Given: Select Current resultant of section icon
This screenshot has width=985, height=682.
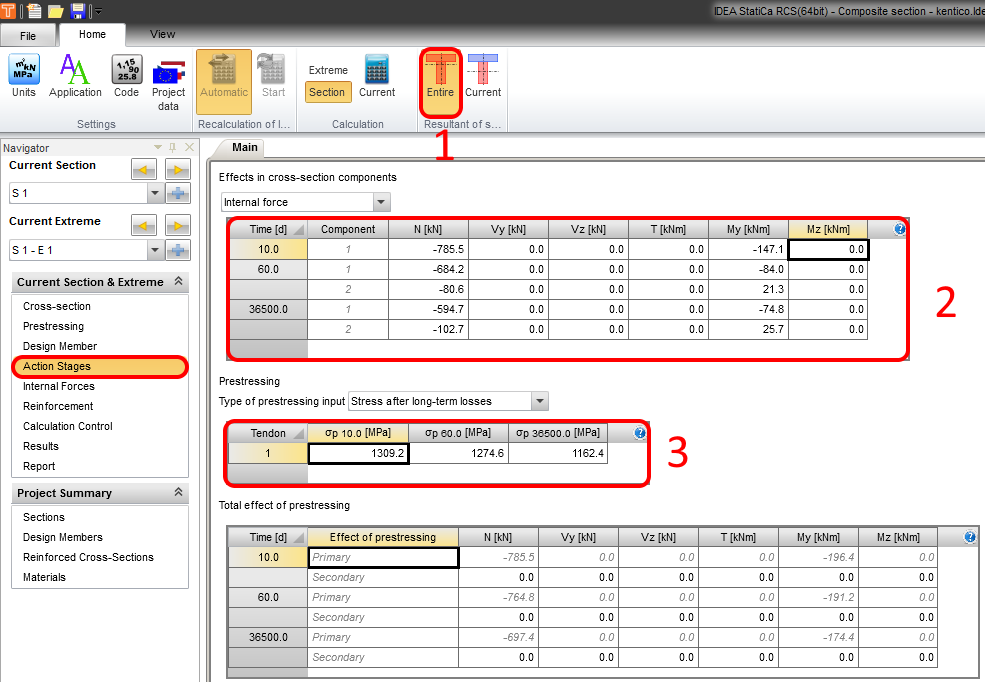Looking at the screenshot, I should (x=483, y=77).
